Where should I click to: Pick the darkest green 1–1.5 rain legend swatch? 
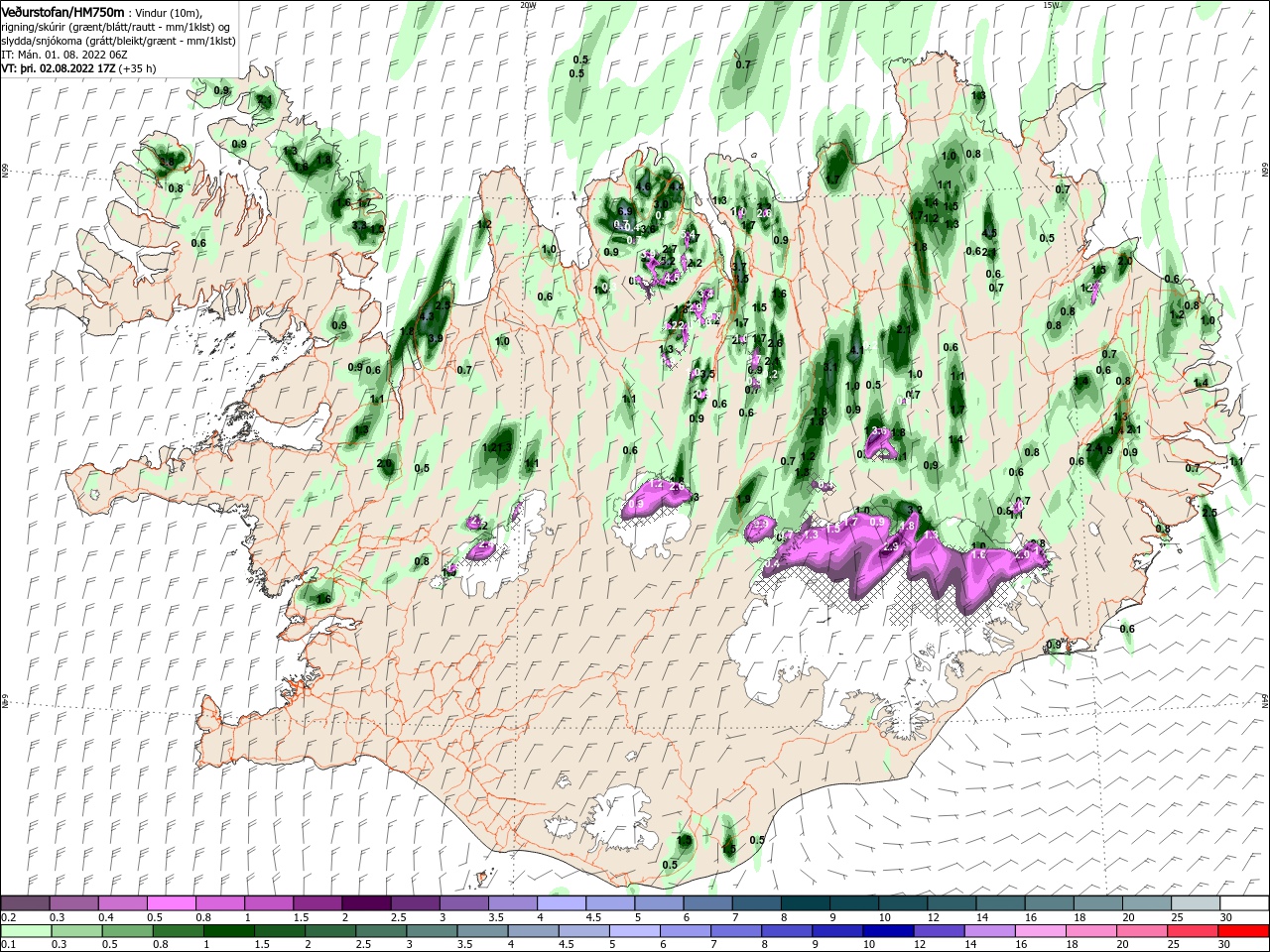(x=228, y=931)
